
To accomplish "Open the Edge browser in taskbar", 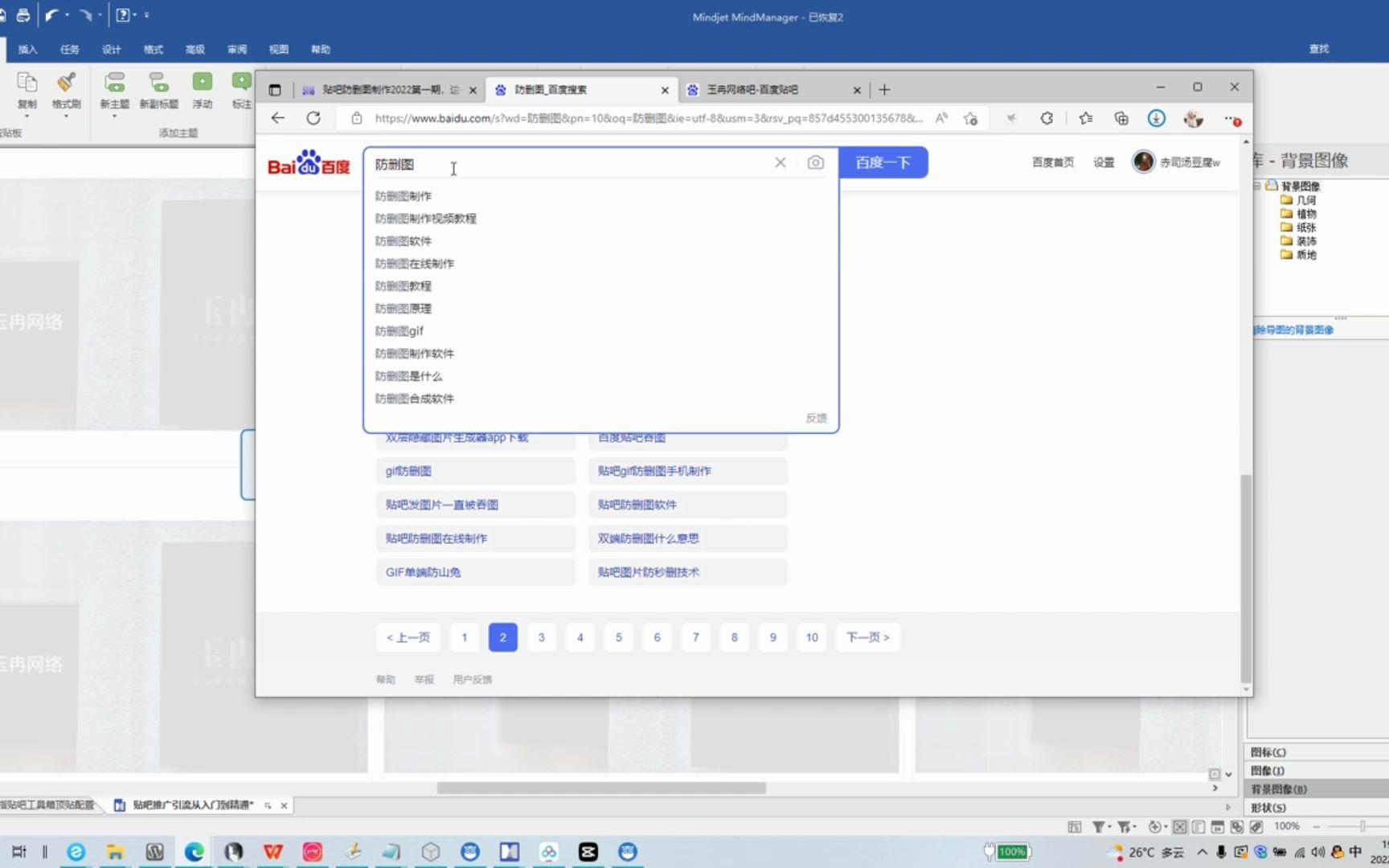I will [194, 851].
